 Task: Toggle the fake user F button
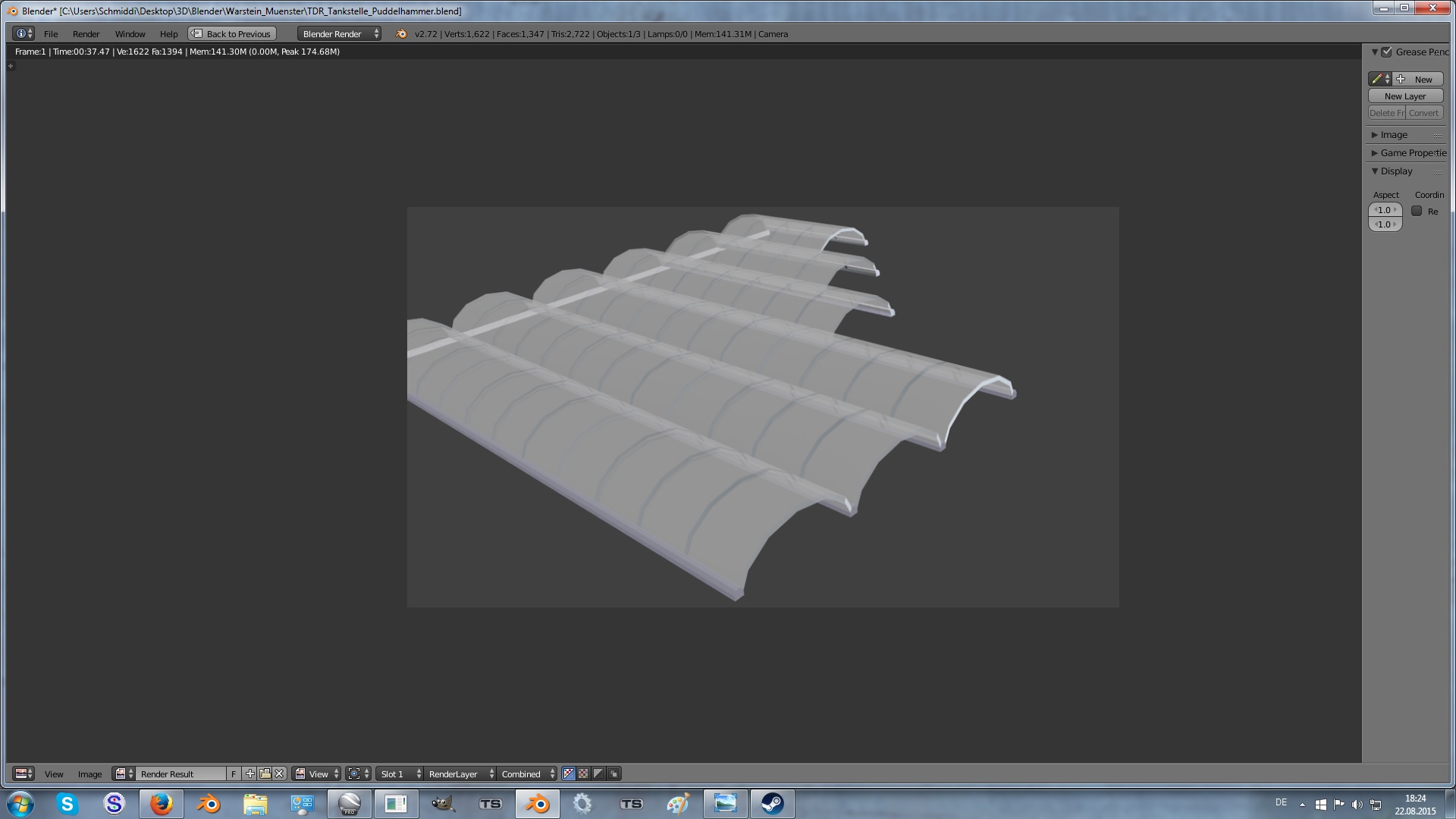[x=234, y=773]
